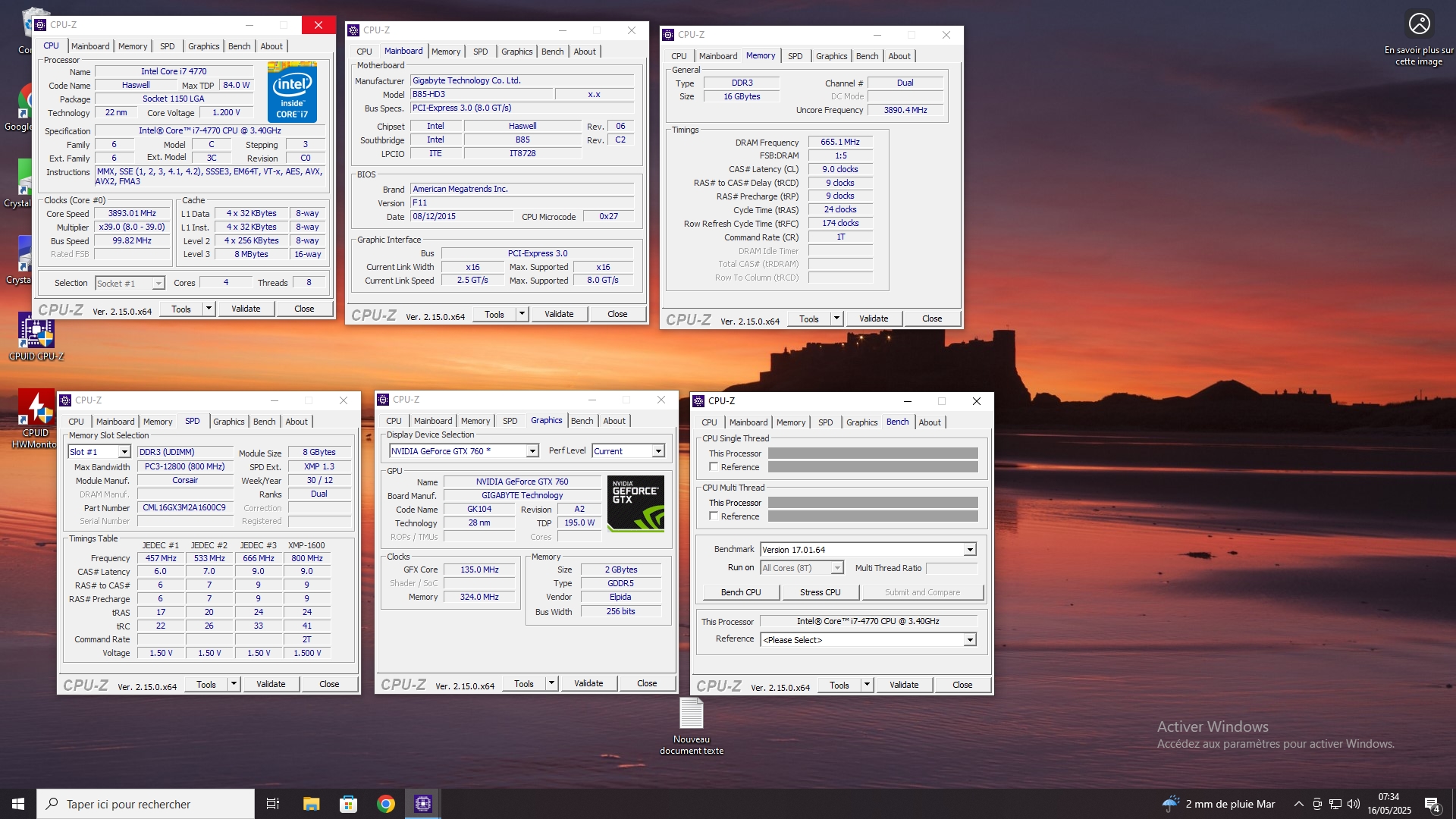Launch Google Chrome from the taskbar
Viewport: 1456px width, 819px height.
(386, 804)
